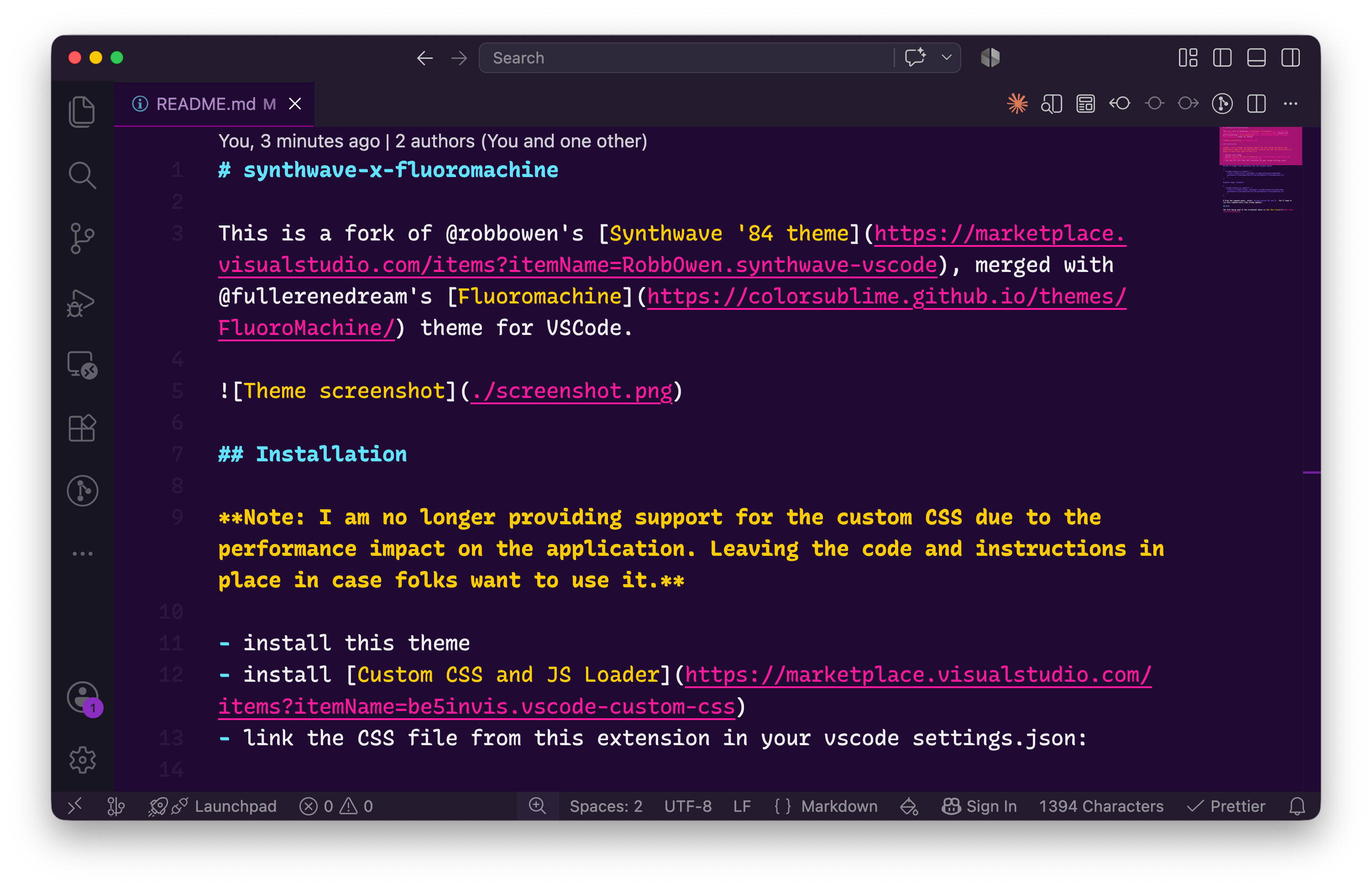Select language mode Markdown
The width and height of the screenshot is (1372, 888).
click(839, 806)
